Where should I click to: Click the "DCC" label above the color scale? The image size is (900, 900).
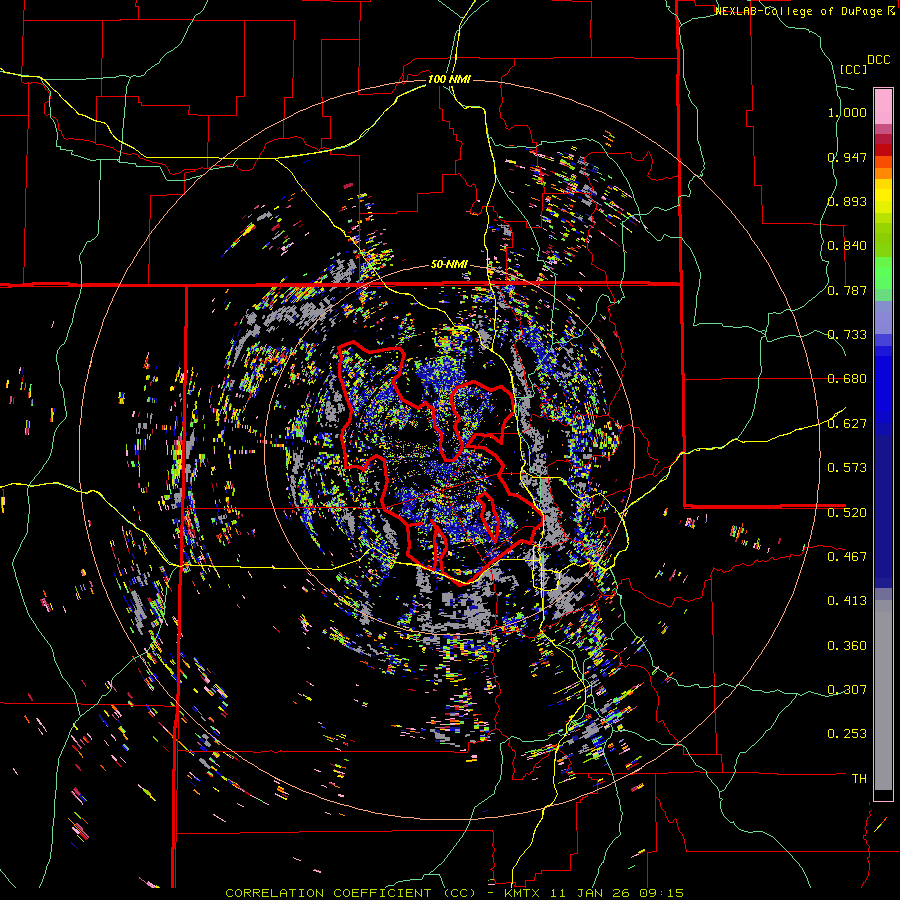(x=879, y=60)
